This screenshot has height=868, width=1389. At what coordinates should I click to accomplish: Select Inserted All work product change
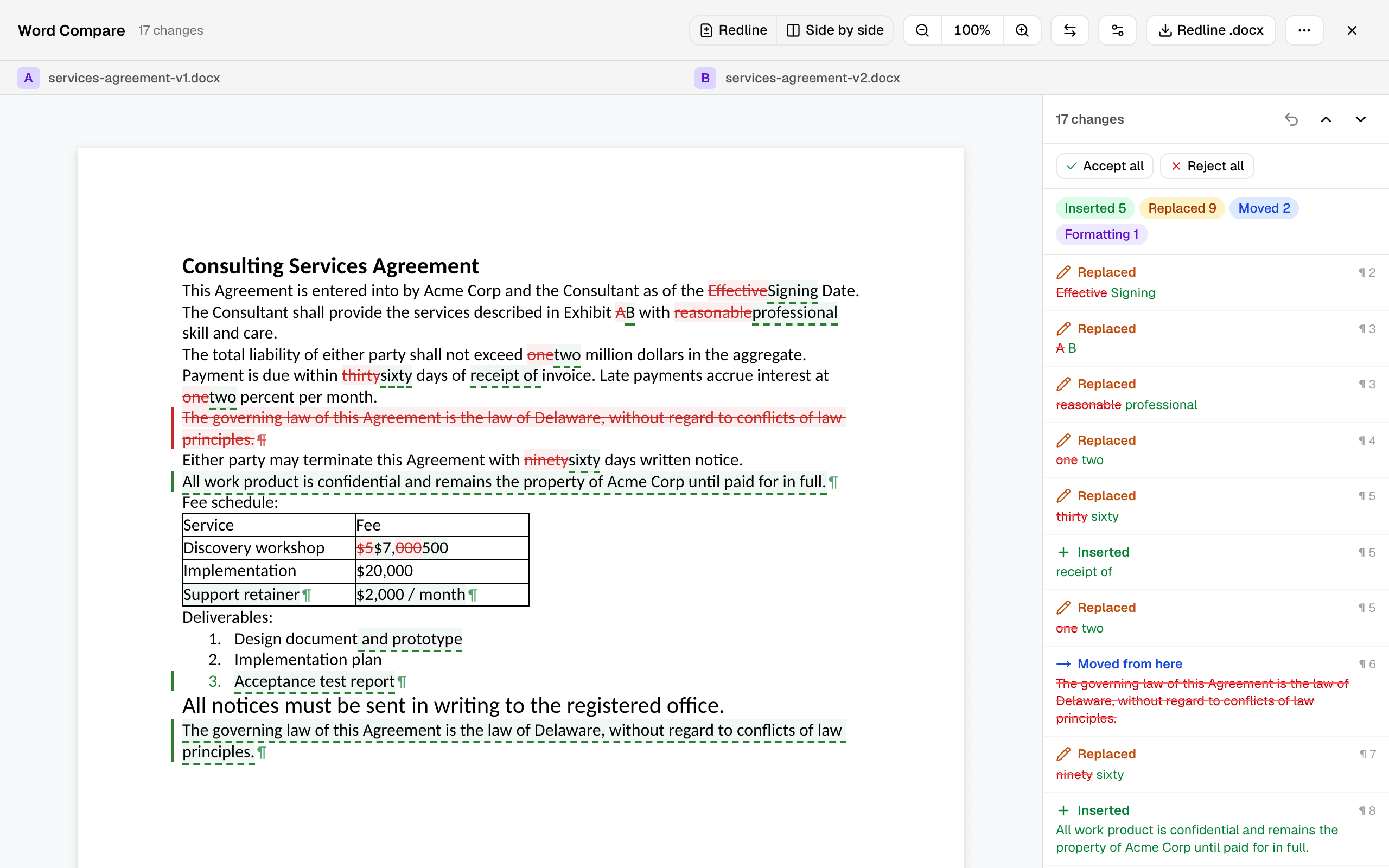click(1216, 829)
